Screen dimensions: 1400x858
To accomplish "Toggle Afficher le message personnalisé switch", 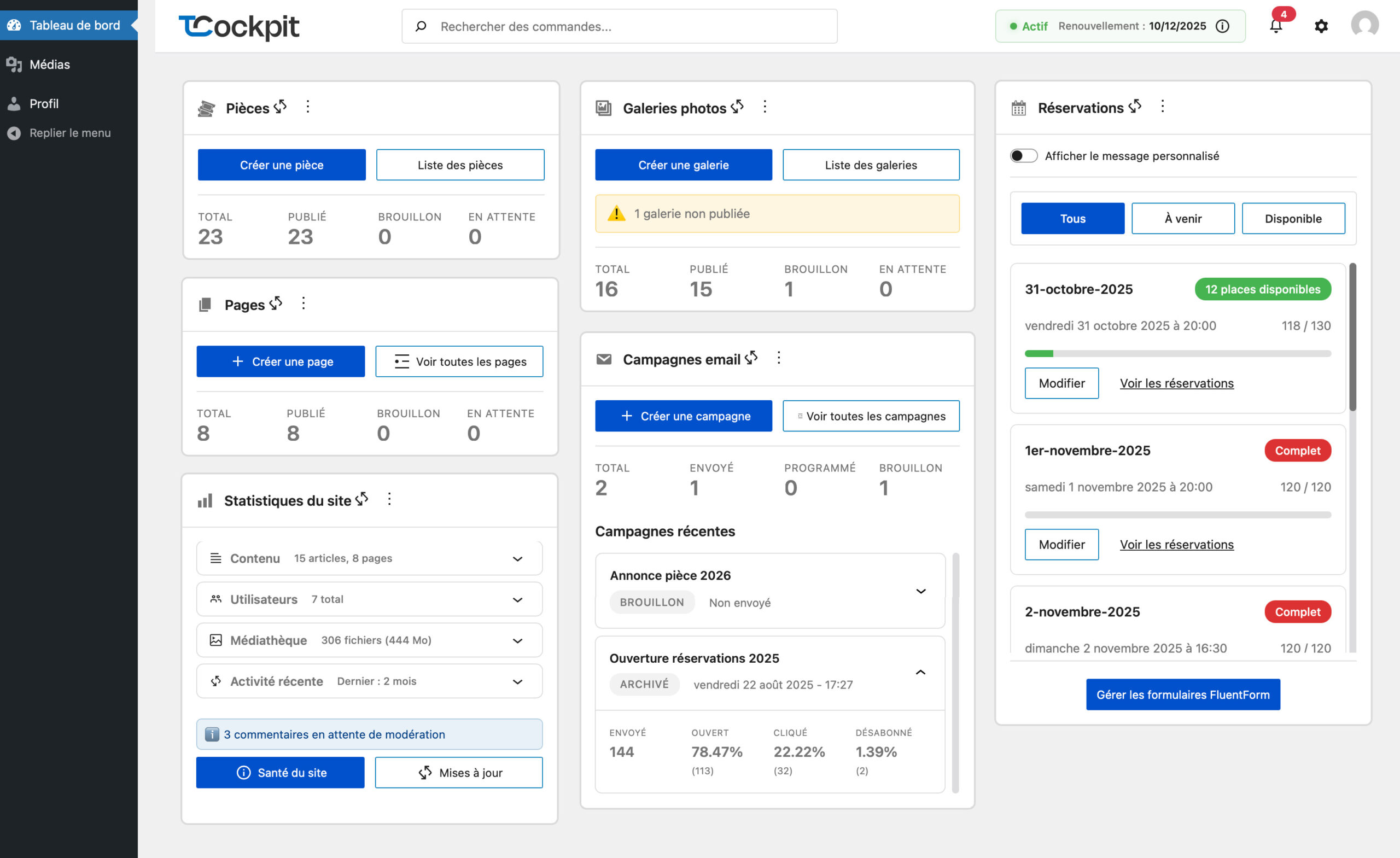I will [x=1023, y=156].
